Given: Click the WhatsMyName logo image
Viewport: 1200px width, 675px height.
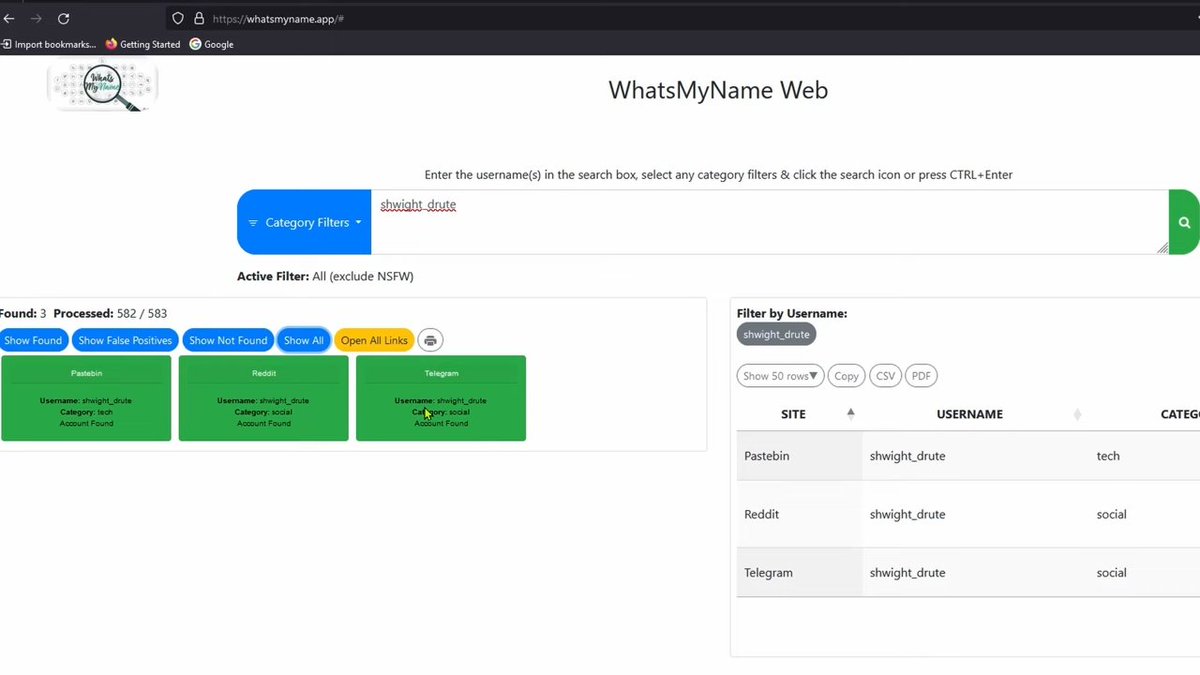Looking at the screenshot, I should [x=102, y=85].
